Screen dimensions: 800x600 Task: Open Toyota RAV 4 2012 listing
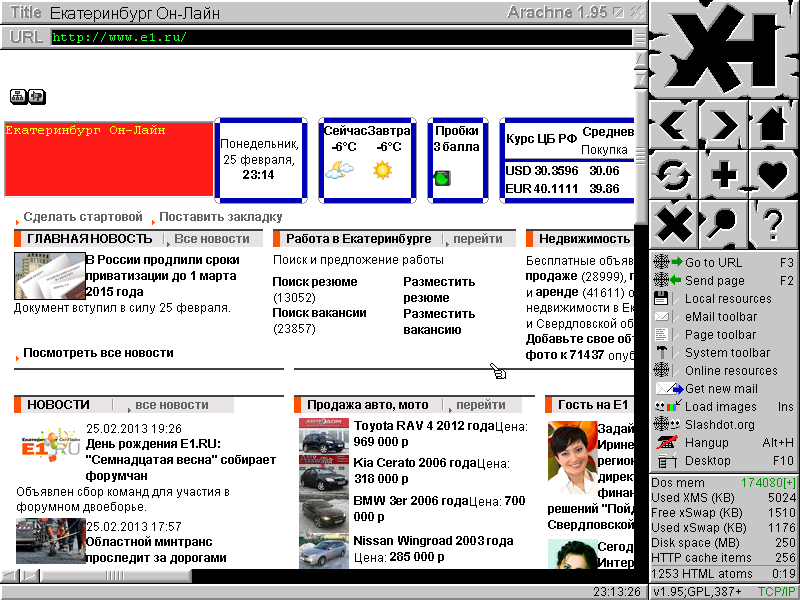[x=424, y=426]
